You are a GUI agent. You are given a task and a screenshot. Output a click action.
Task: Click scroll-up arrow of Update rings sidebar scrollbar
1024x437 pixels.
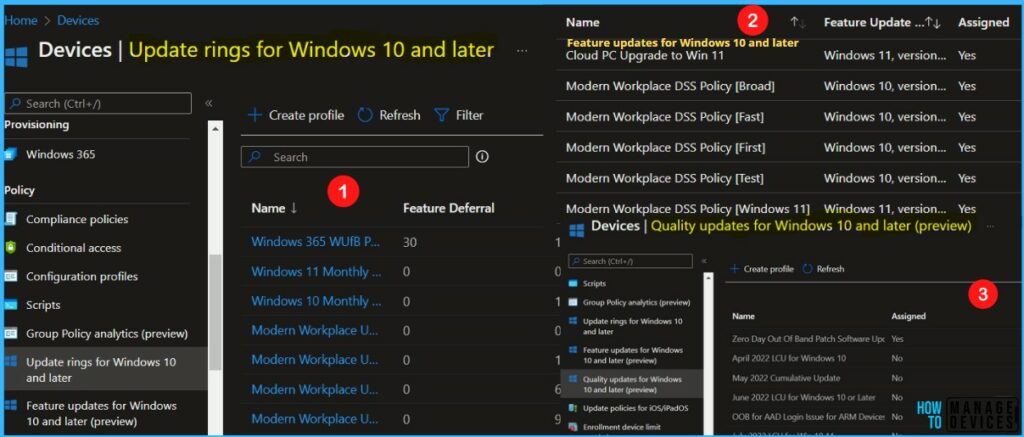point(215,129)
